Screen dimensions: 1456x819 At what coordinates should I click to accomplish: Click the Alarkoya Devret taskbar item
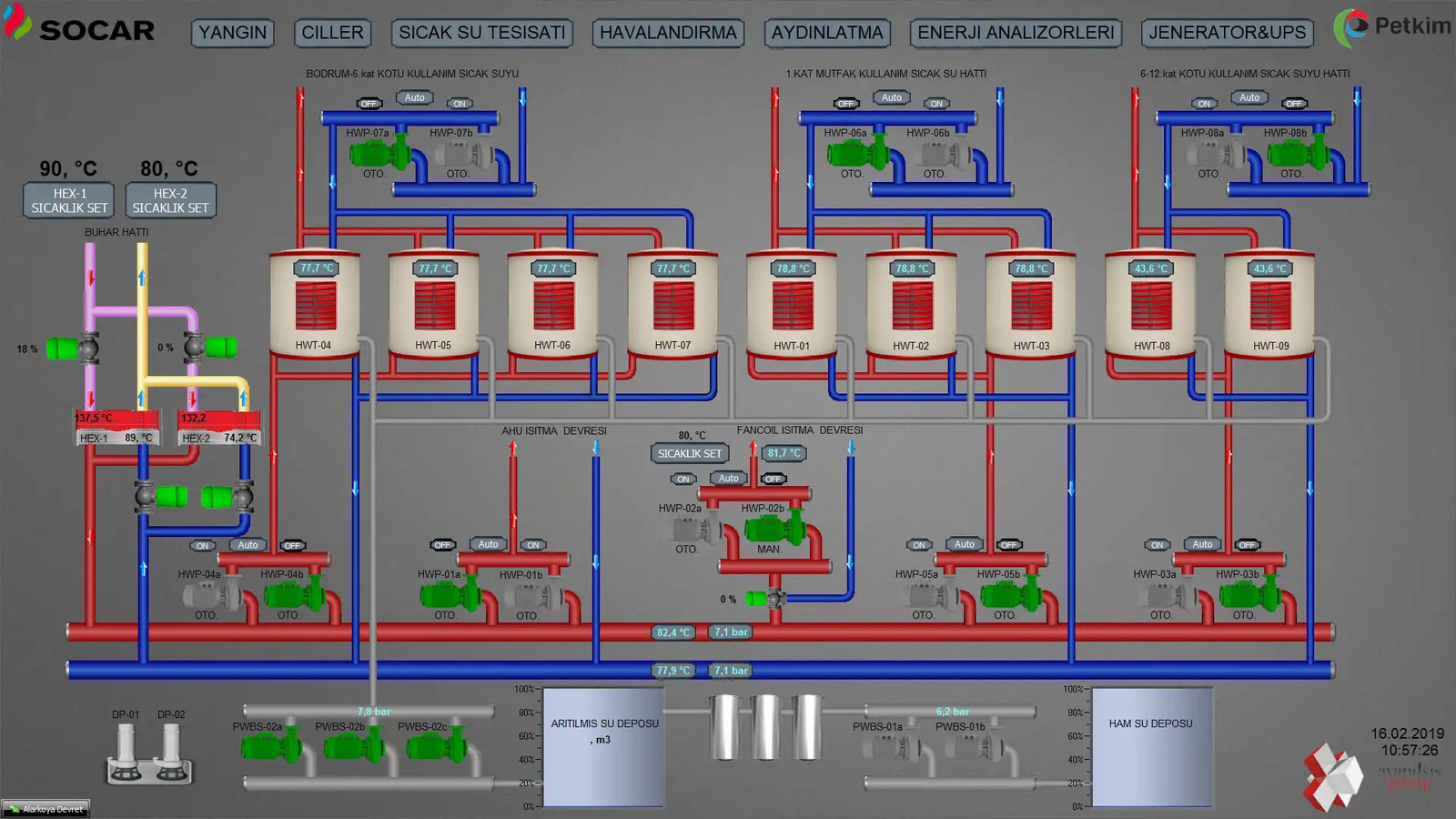(45, 809)
